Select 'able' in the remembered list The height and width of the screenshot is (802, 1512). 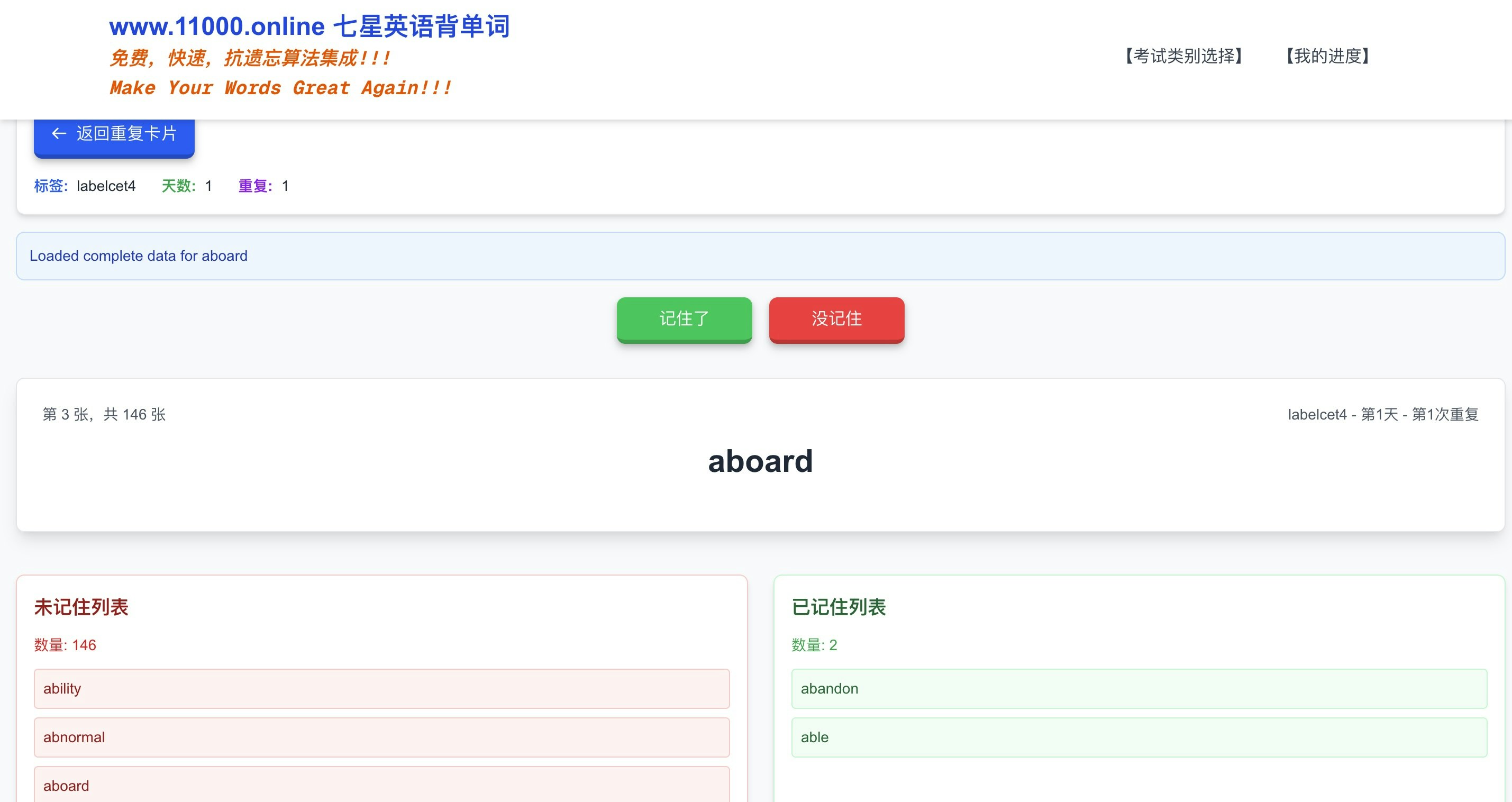[1138, 737]
